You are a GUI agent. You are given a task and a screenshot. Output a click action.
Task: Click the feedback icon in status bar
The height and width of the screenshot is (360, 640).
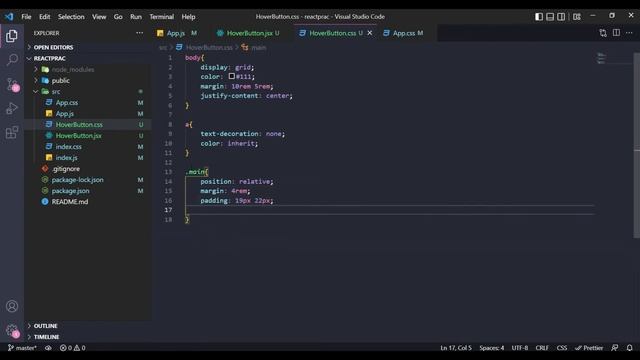(x=615, y=348)
